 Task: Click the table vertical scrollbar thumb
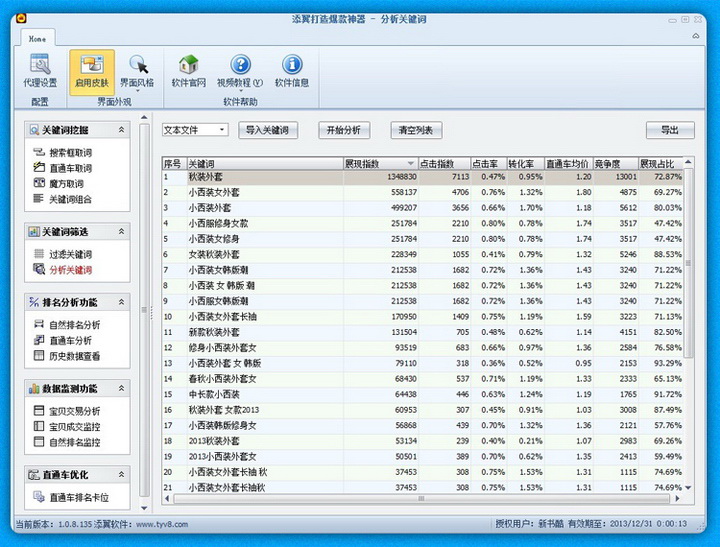688,263
